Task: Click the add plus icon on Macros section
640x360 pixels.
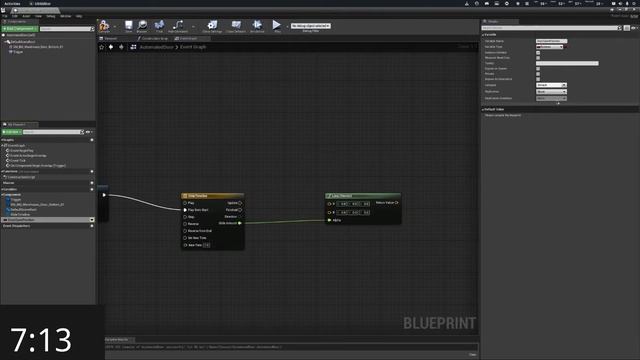Action: (92, 183)
